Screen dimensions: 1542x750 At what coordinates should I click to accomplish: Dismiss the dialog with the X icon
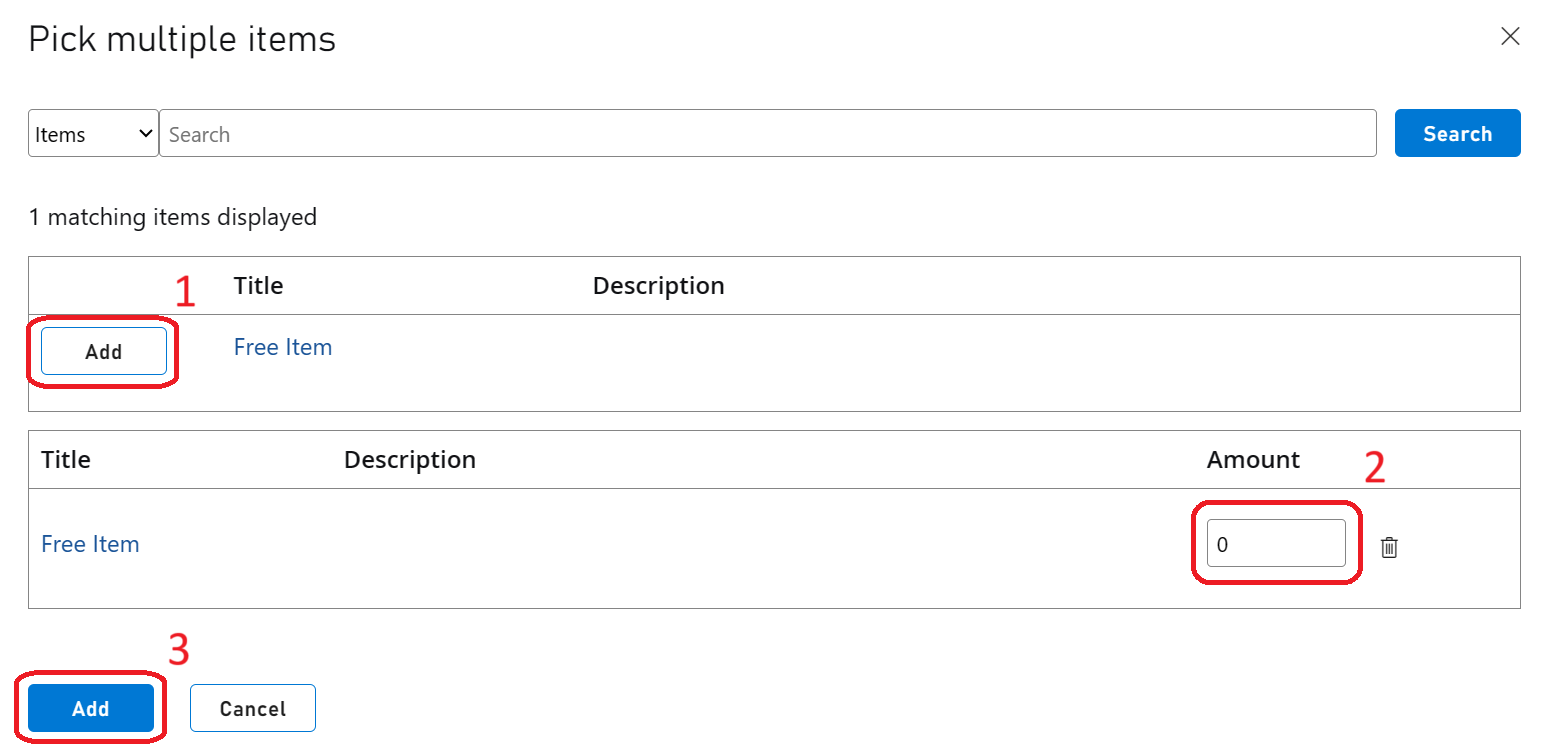tap(1510, 36)
